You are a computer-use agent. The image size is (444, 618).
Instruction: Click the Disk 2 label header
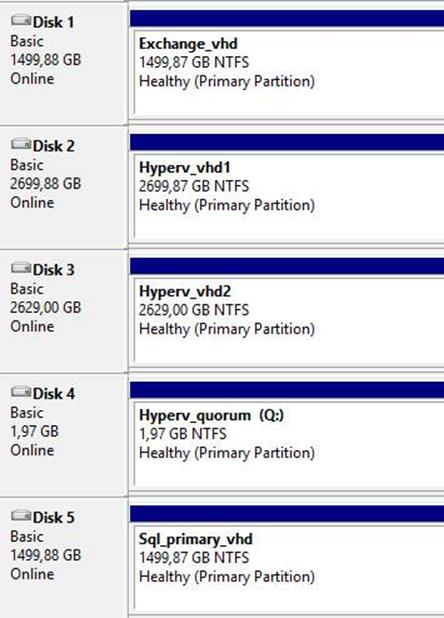click(x=54, y=146)
